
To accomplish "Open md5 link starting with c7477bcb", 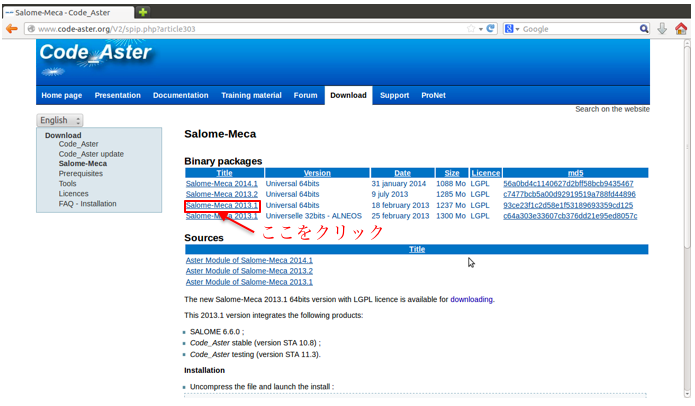I will point(569,194).
